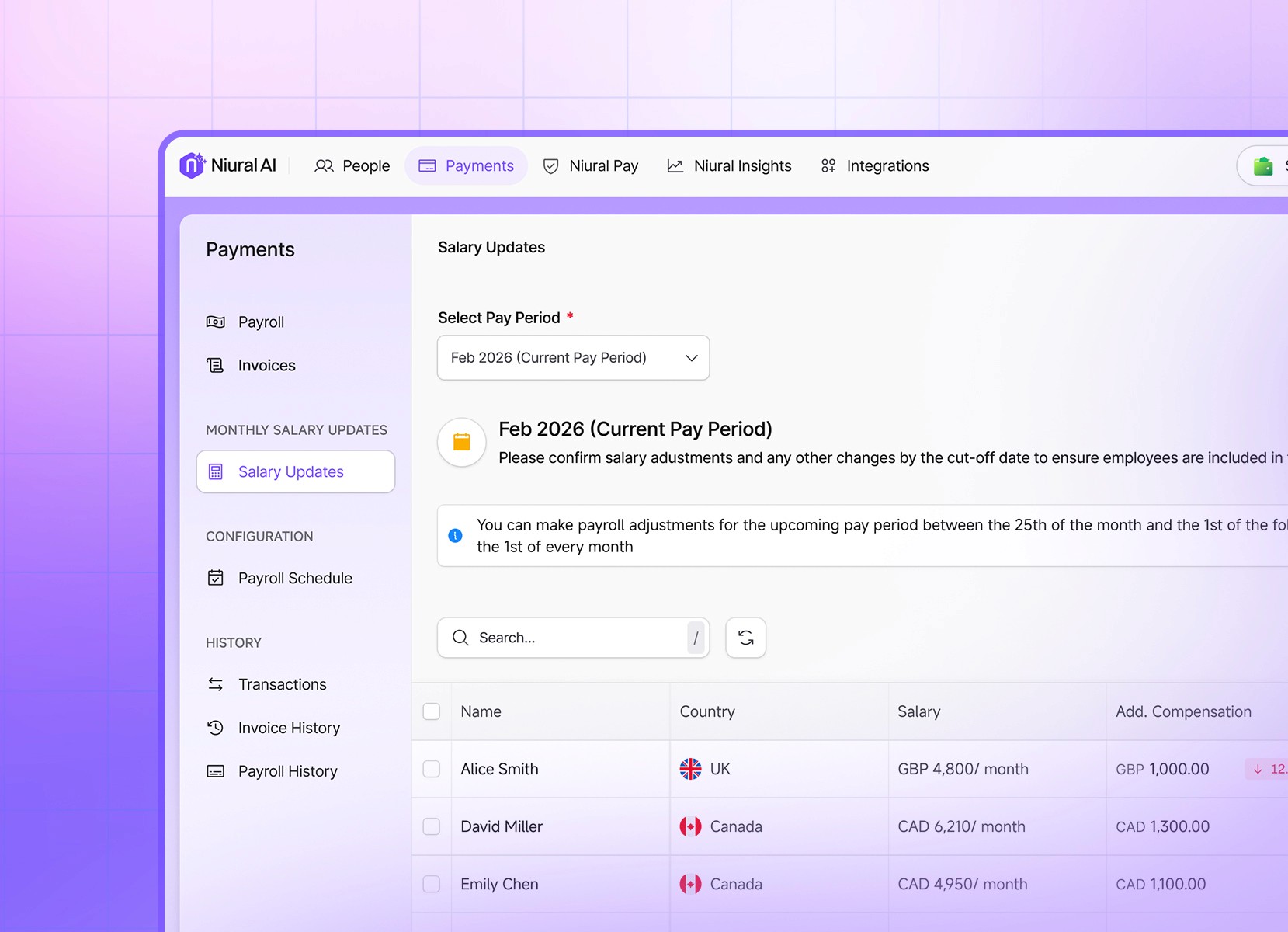Click the compensation CAD 1,100.00
The height and width of the screenshot is (932, 1288).
(1161, 884)
